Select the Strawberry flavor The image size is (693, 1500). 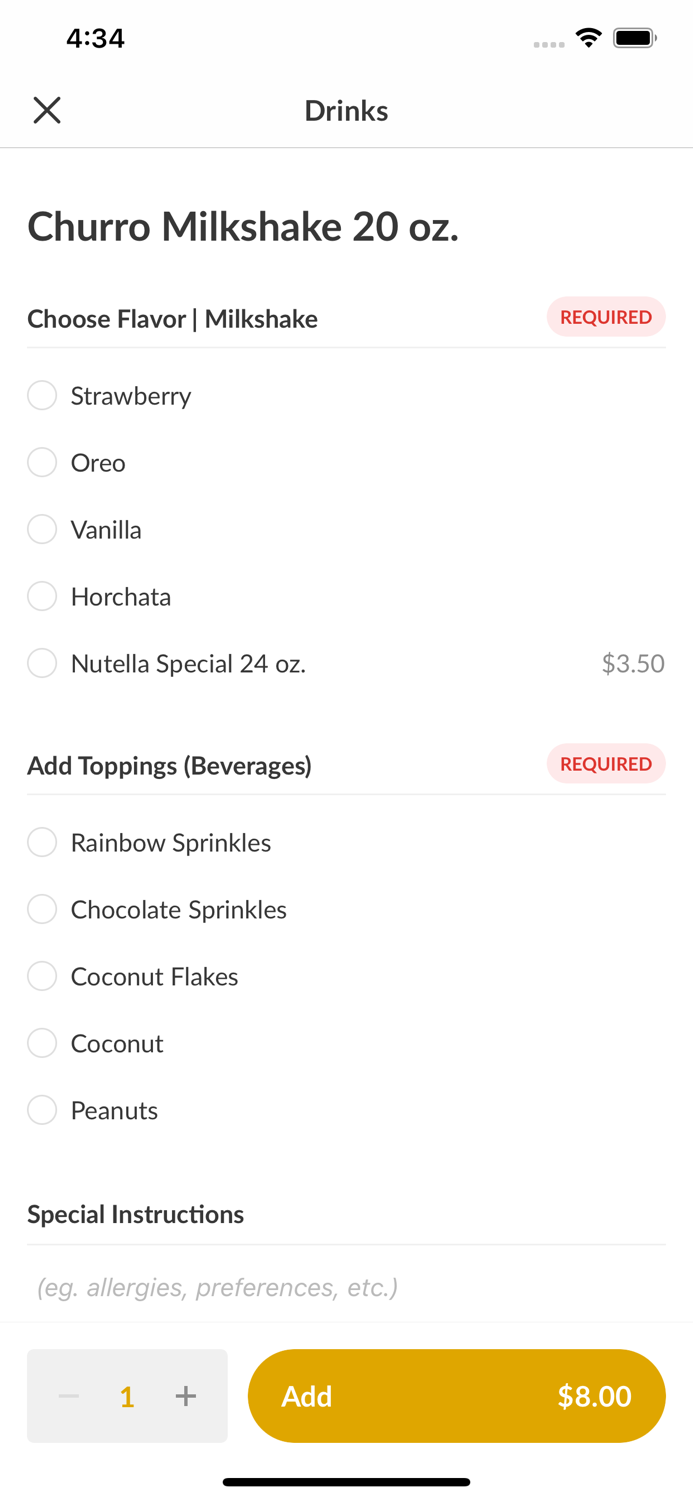42,396
